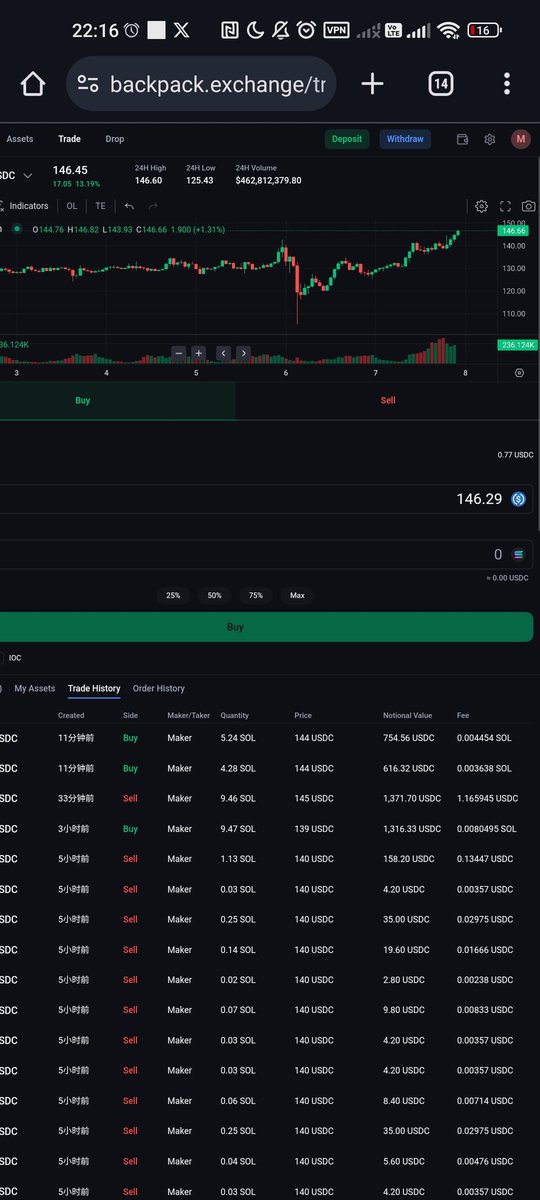Switch to the Assets nav item

click(x=20, y=139)
